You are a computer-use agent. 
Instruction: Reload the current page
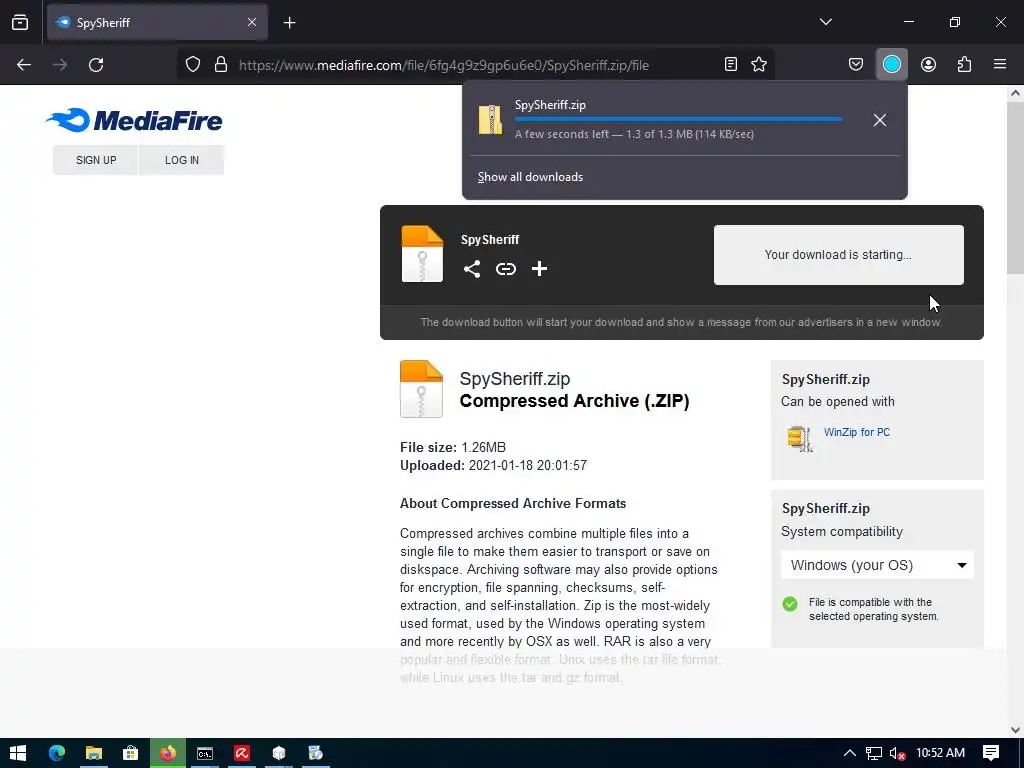pyautogui.click(x=96, y=65)
